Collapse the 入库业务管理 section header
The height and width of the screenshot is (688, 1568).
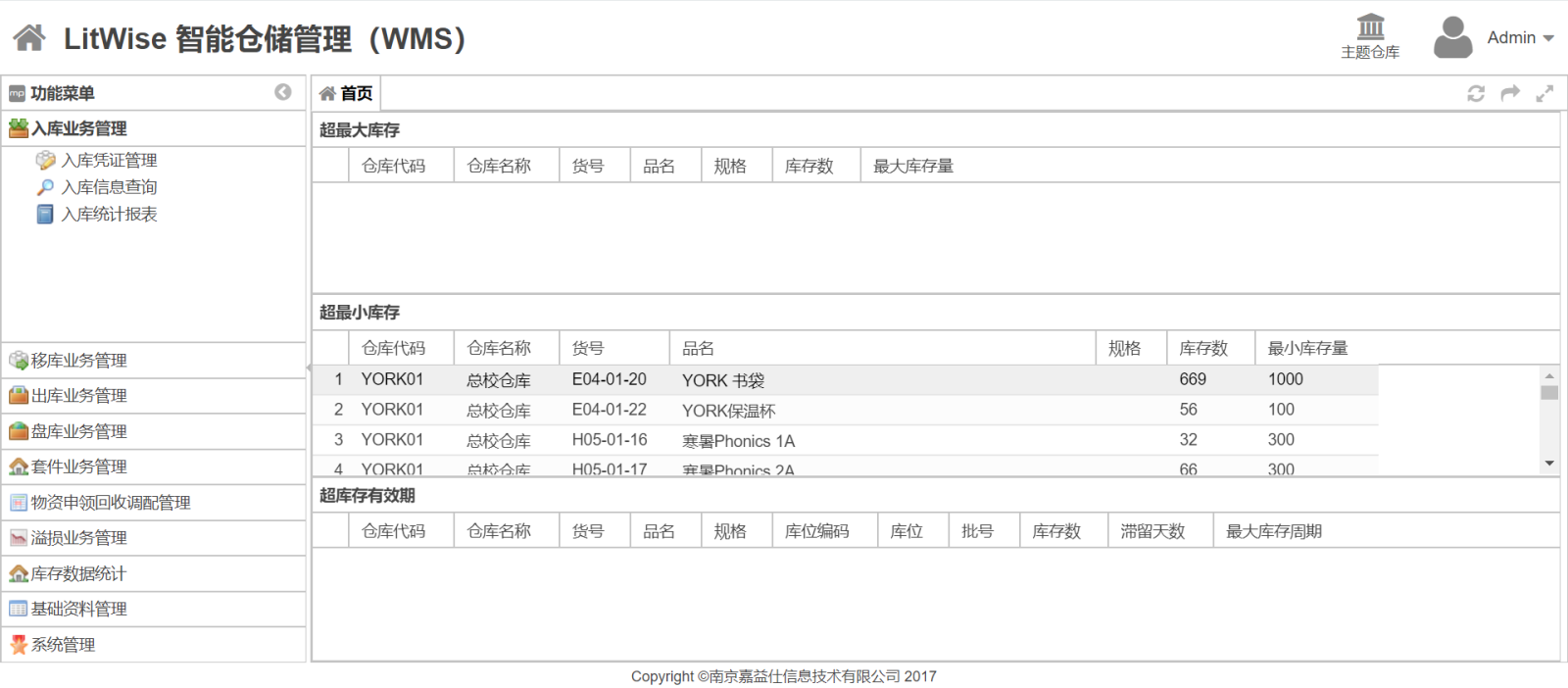154,128
